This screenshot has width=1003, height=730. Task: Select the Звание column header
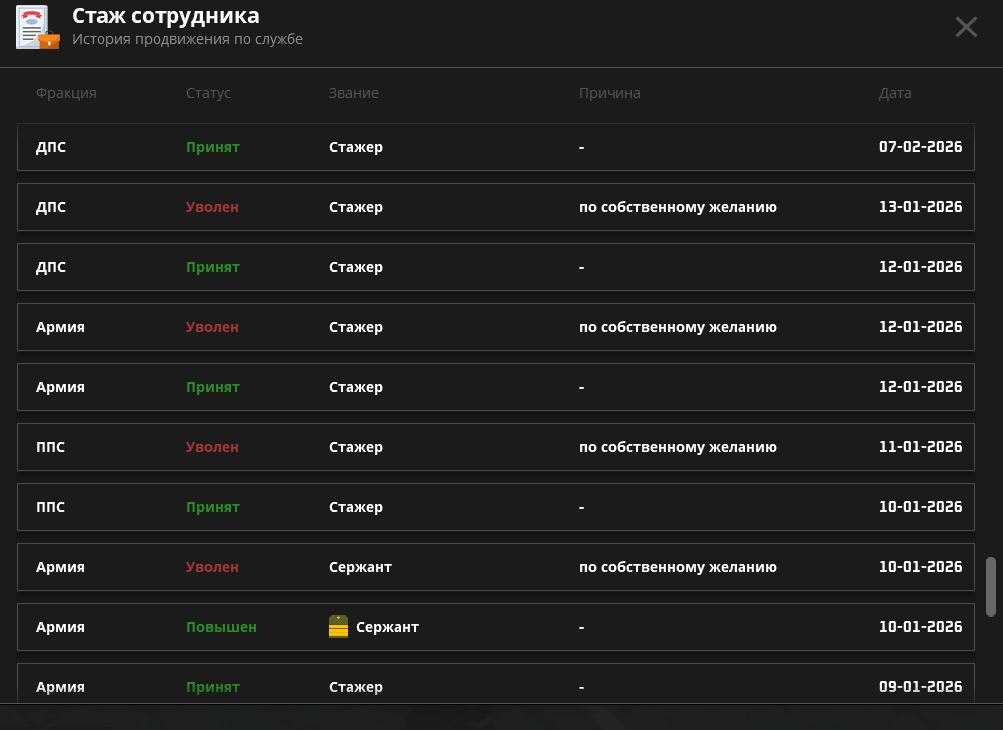pyautogui.click(x=353, y=93)
